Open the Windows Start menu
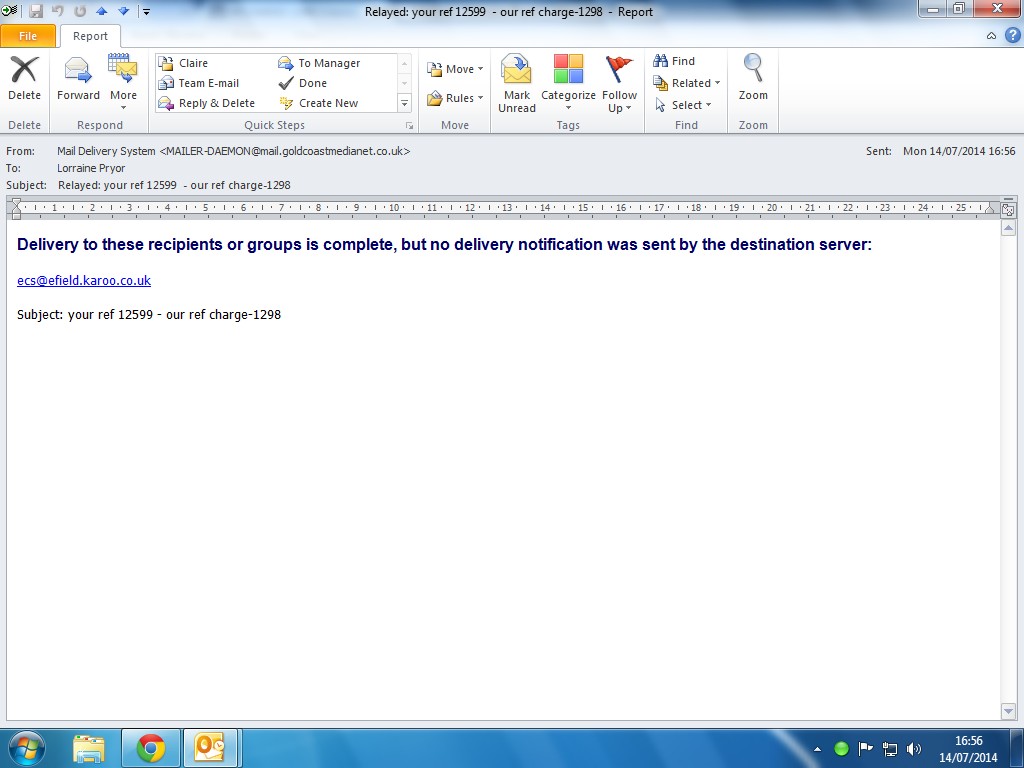This screenshot has width=1024, height=768. click(27, 748)
